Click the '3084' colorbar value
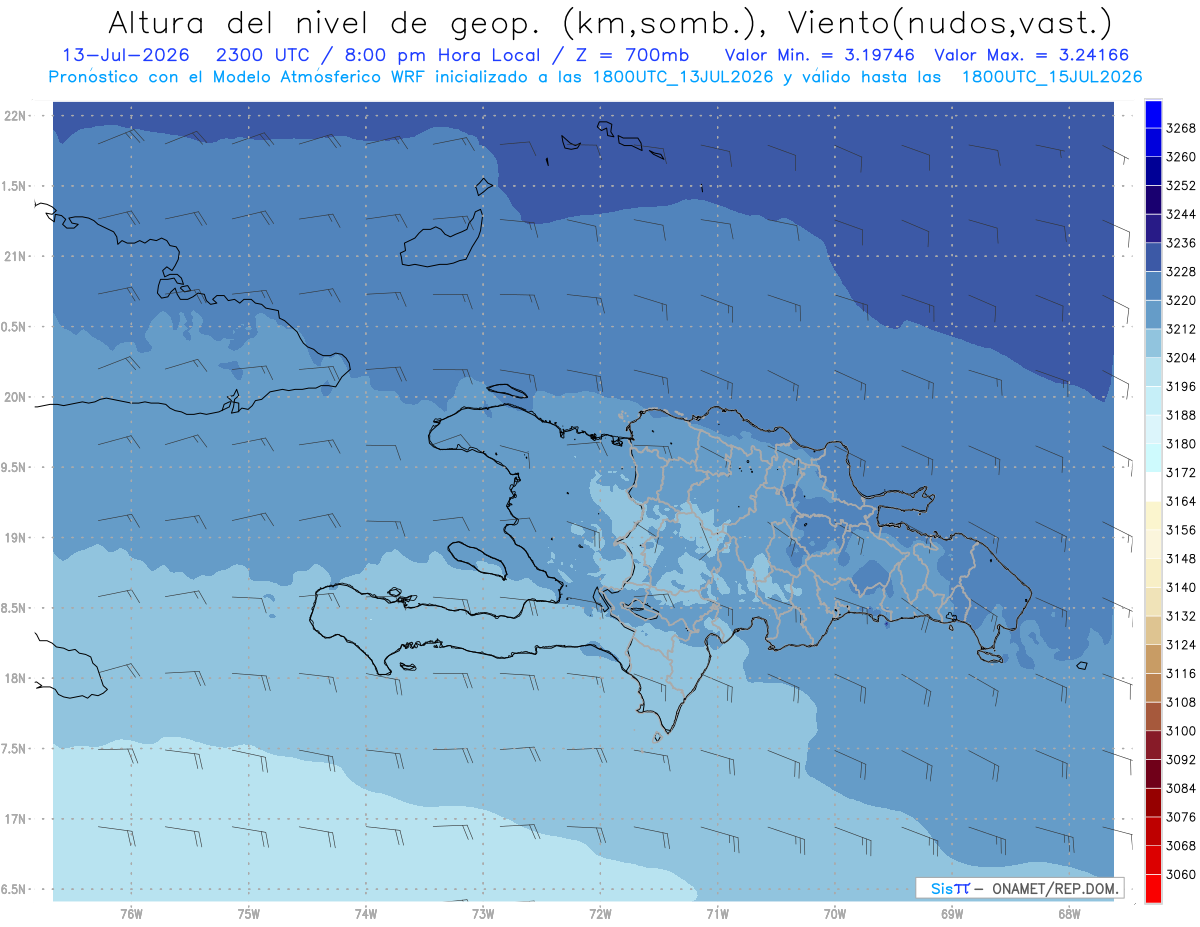 [1181, 788]
